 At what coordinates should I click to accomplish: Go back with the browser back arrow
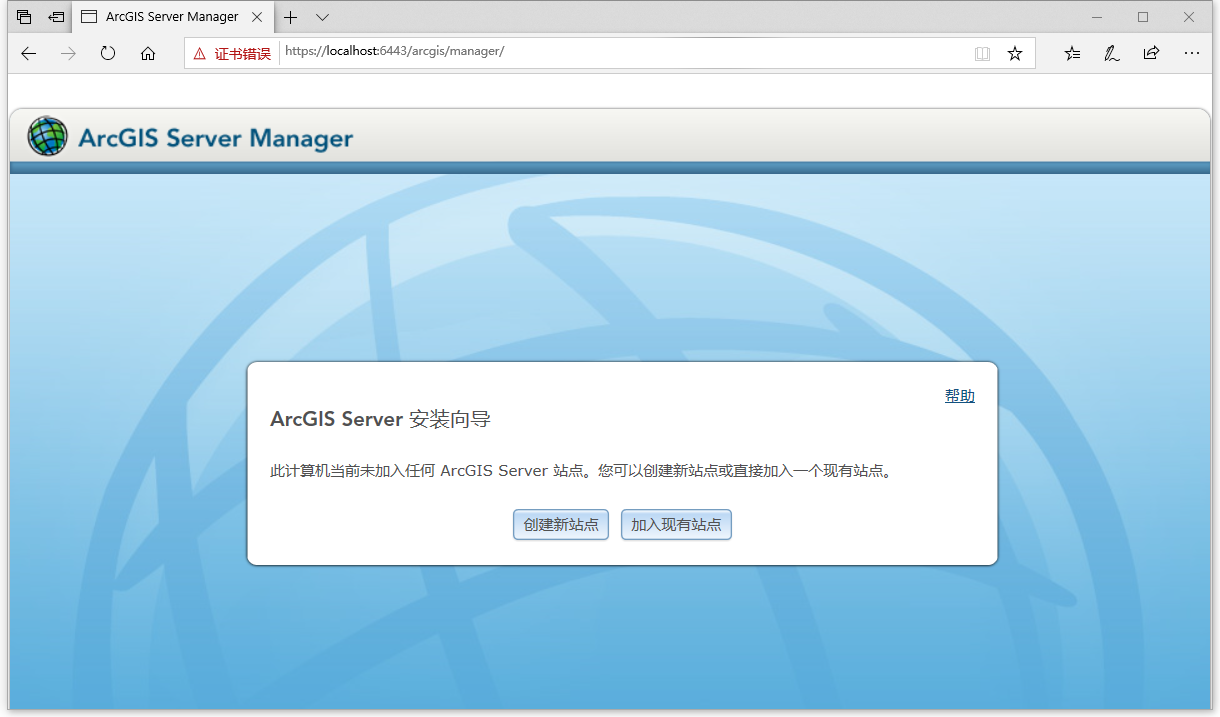click(x=28, y=54)
